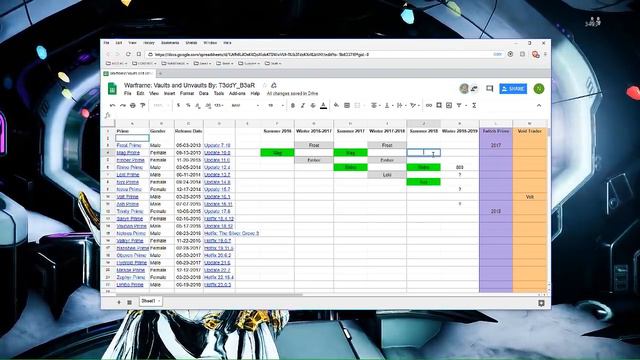
Task: Select the Void Trader header cell
Action: [529, 131]
